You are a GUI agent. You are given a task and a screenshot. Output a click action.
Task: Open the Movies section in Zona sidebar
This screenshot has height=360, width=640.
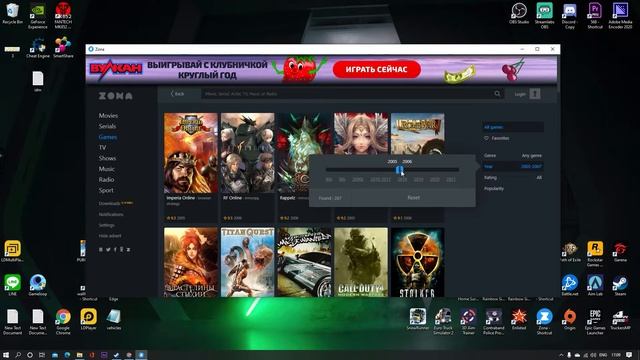108,116
